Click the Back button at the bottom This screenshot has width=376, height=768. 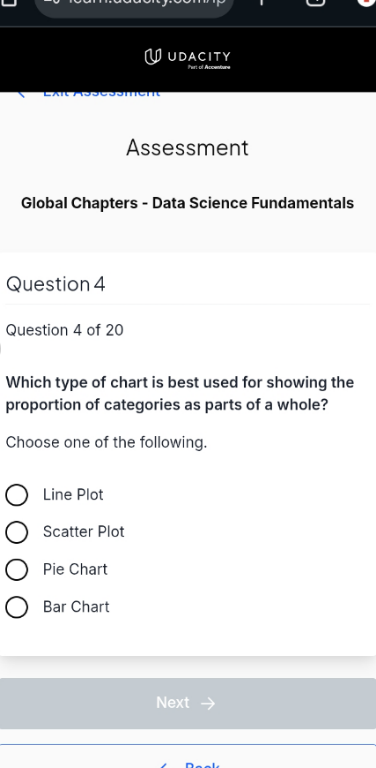pyautogui.click(x=188, y=757)
